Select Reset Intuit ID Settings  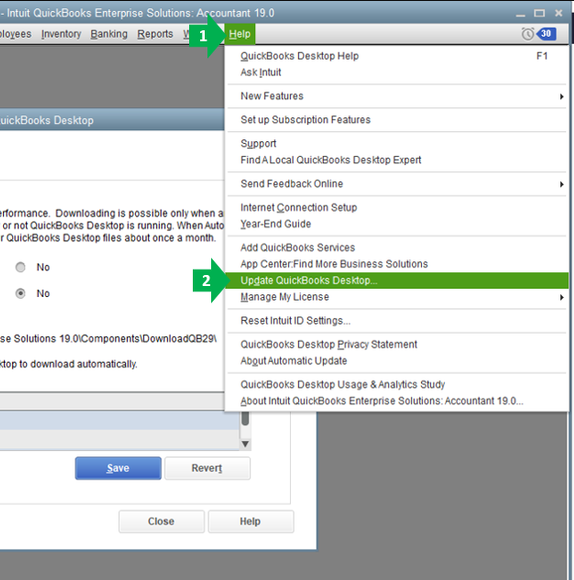pos(396,321)
